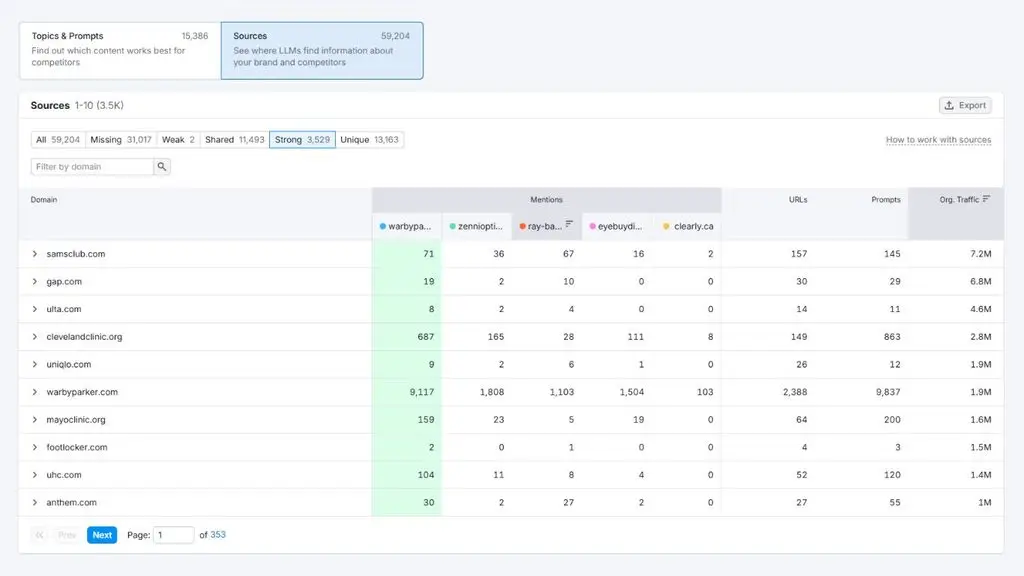Image resolution: width=1024 pixels, height=576 pixels.
Task: Expand the anthem.com row
Action: click(35, 503)
